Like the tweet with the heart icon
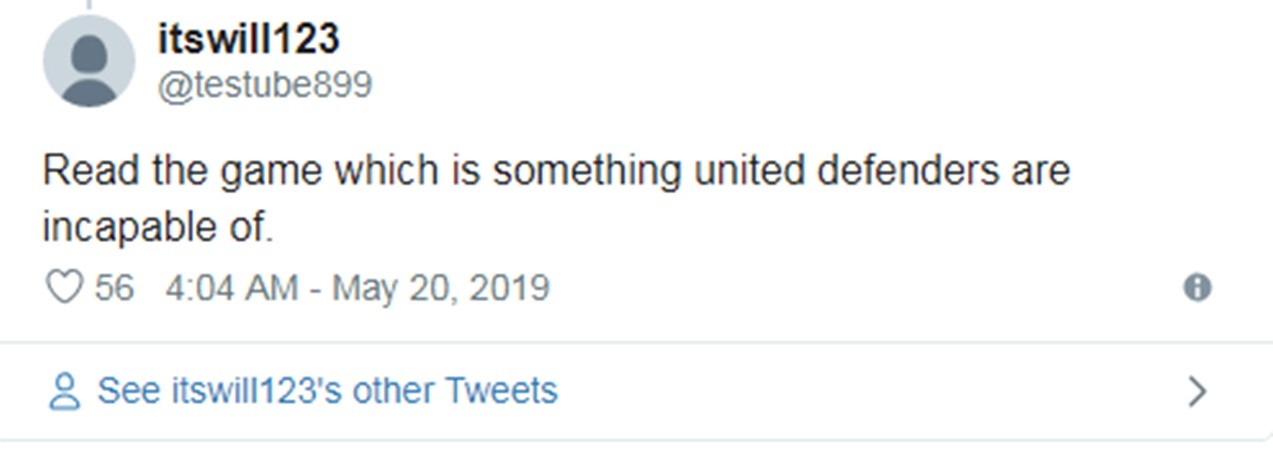Image resolution: width=1273 pixels, height=450 pixels. (x=64, y=288)
